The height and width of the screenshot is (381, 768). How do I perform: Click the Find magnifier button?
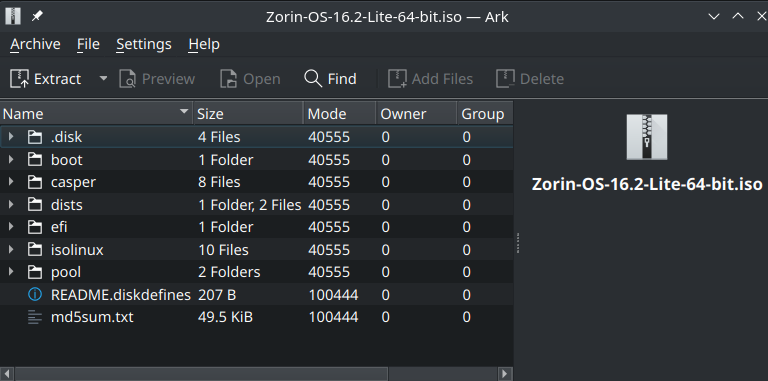pyautogui.click(x=330, y=79)
